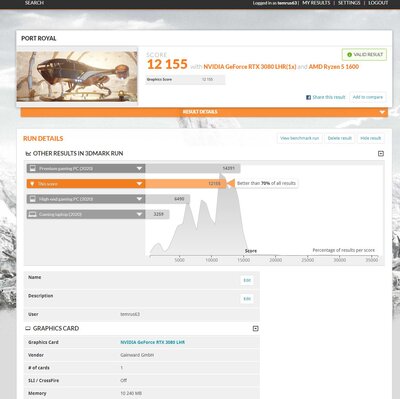Click the green valid result check icon
The image size is (400, 399).
[349, 55]
